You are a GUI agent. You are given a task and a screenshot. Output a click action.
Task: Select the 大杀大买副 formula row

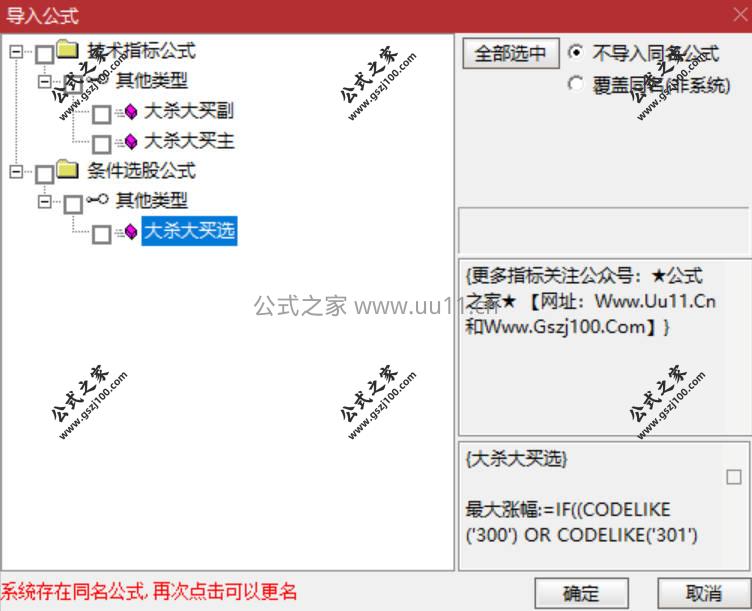188,111
